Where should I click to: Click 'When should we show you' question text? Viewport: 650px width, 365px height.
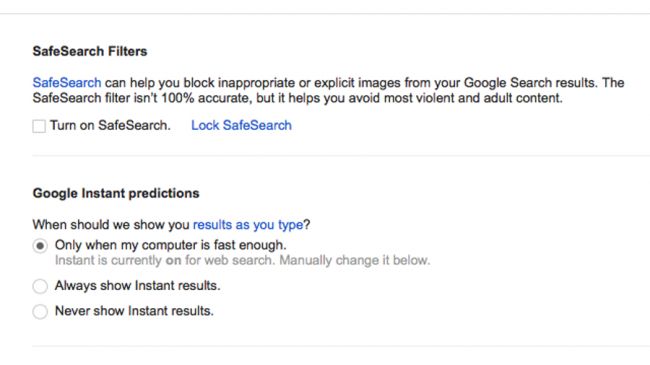pyautogui.click(x=111, y=225)
